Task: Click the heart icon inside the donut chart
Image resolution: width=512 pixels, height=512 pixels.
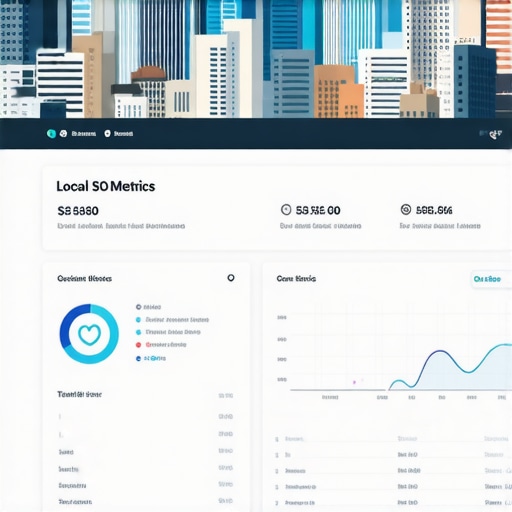Action: tap(89, 334)
